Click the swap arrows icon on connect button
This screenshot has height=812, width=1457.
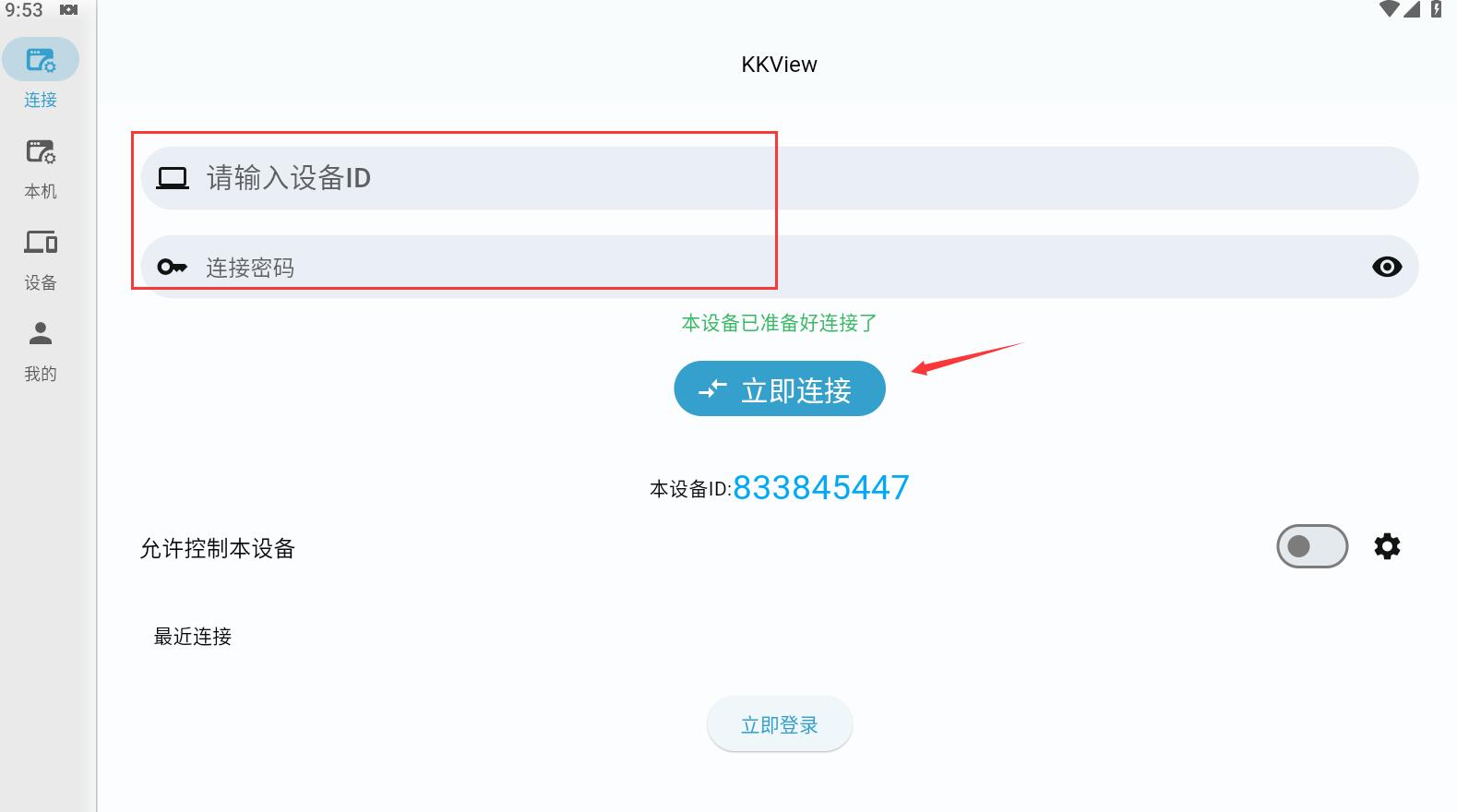click(712, 389)
